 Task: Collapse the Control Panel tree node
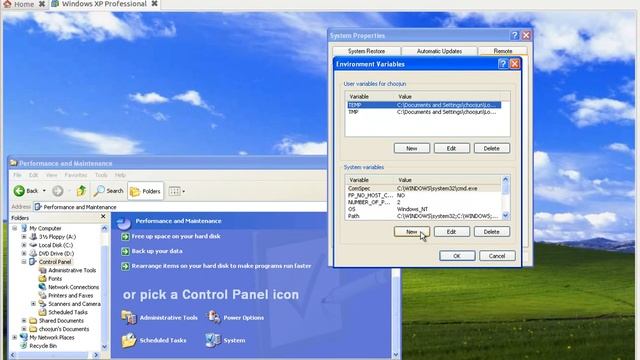(x=24, y=262)
